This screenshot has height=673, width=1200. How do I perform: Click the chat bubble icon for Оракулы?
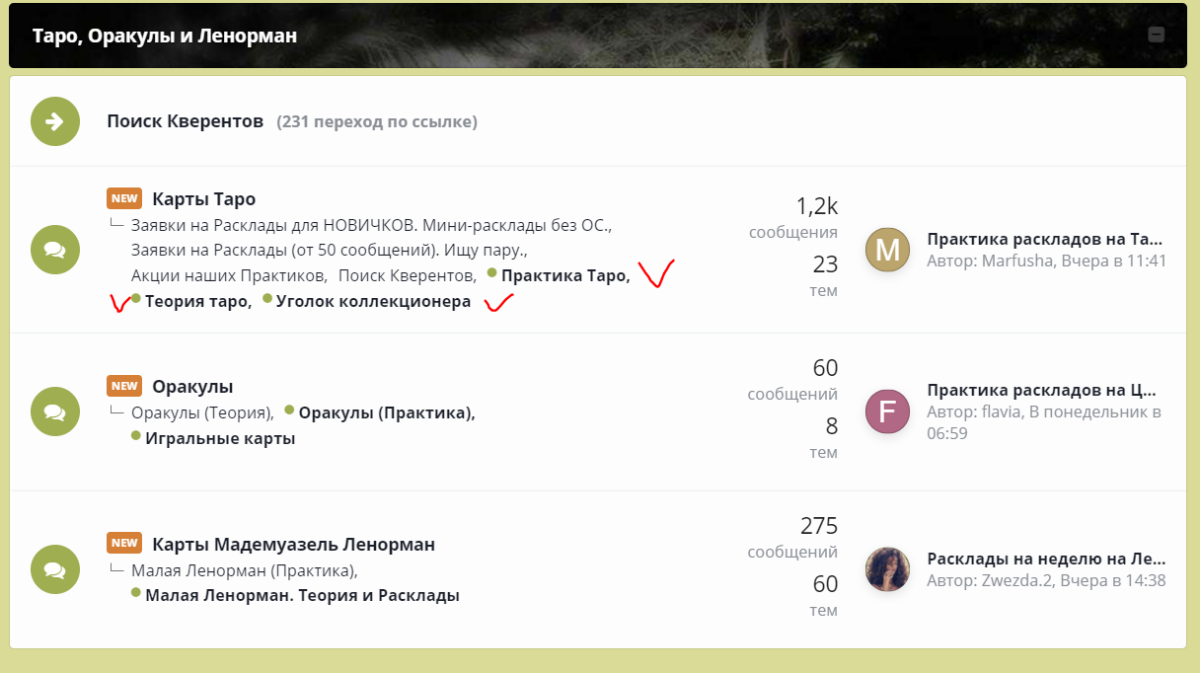55,411
